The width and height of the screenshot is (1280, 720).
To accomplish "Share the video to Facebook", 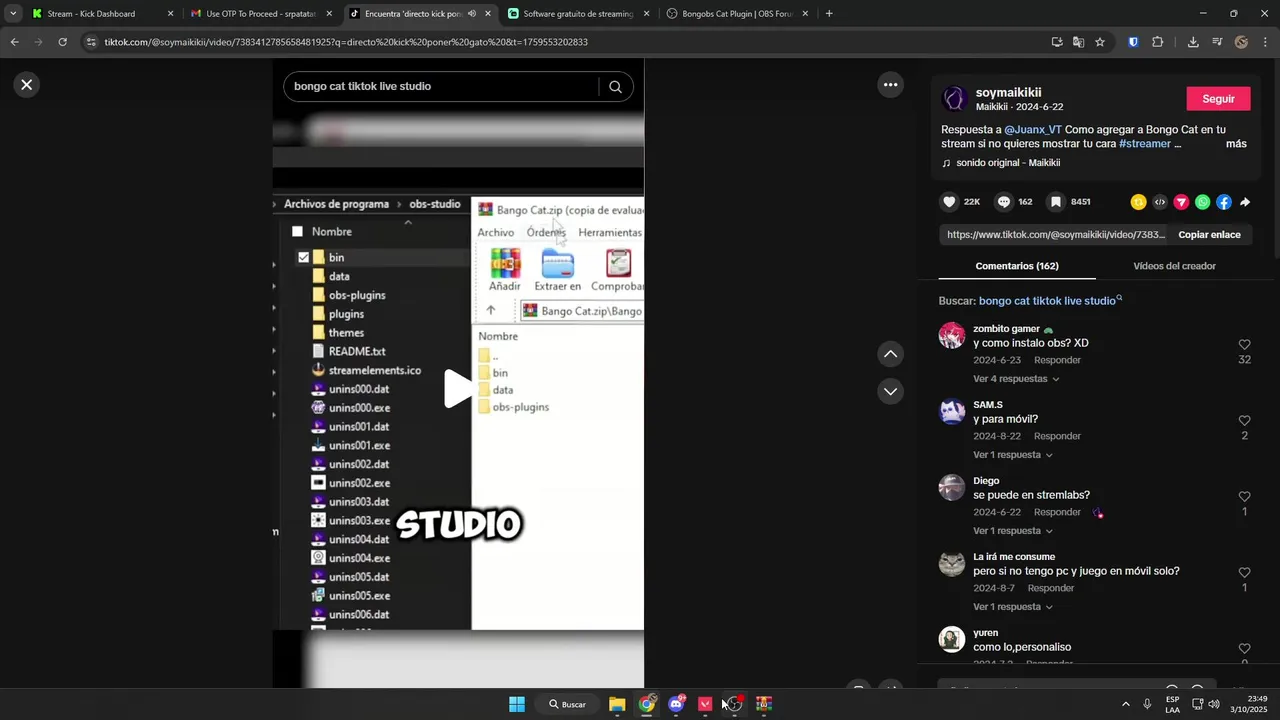I will pos(1224,202).
